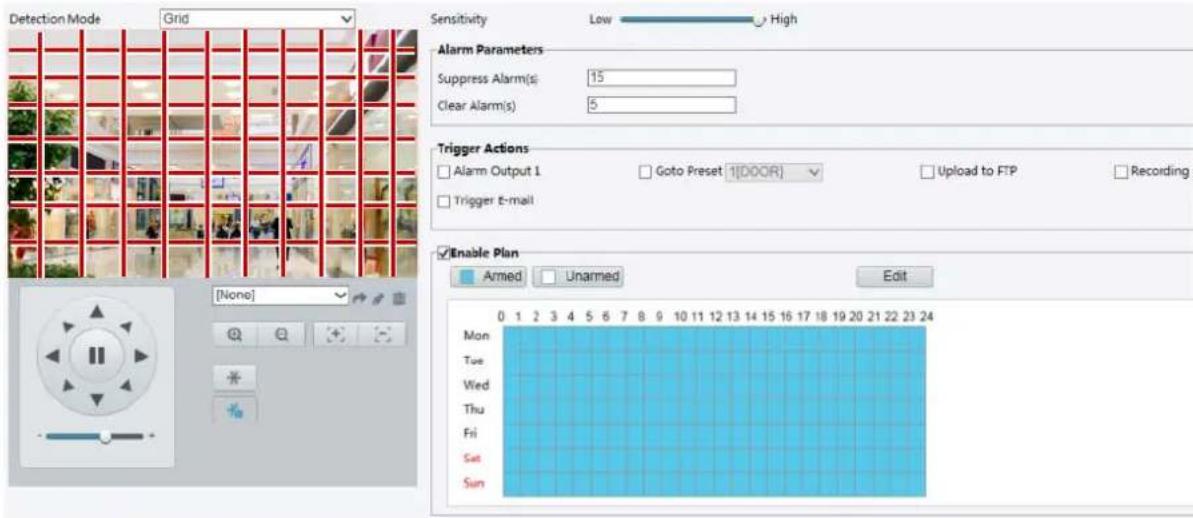Viewport: 1193px width, 518px height.
Task: Move camera down-right with diagonal PTZ arrow
Action: (x=127, y=386)
